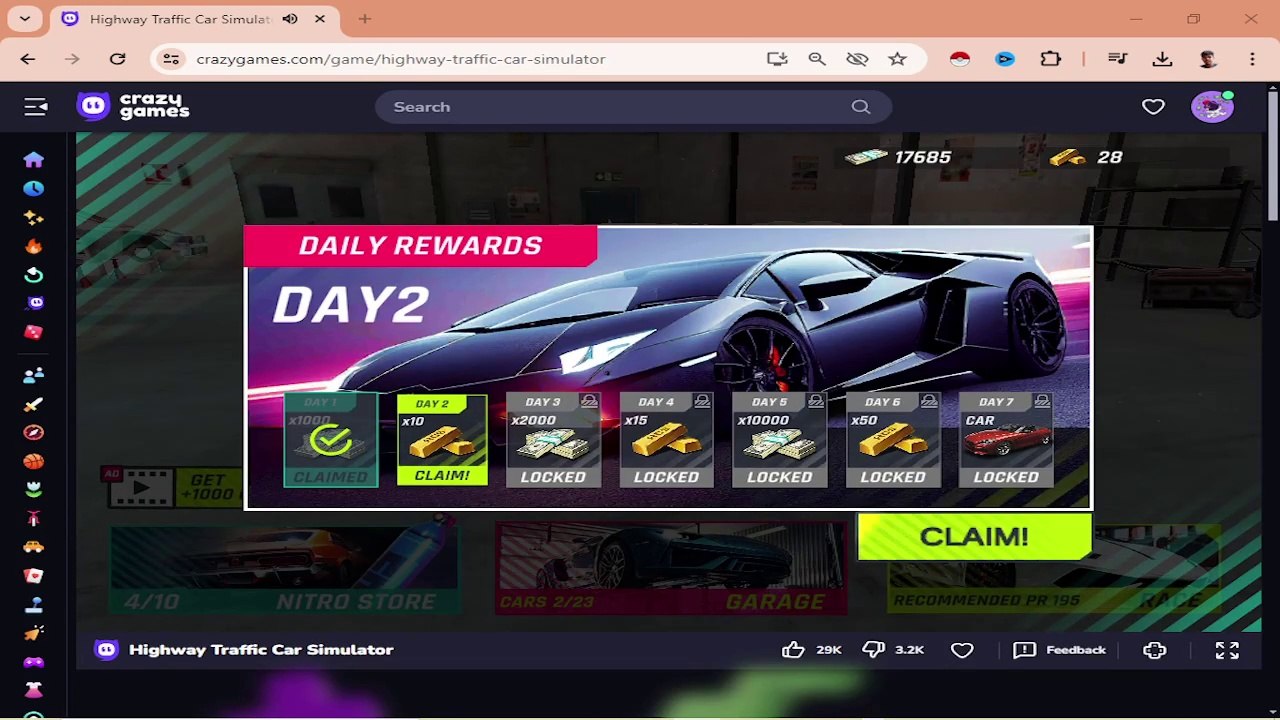Viewport: 1280px width, 720px height.
Task: Expand the tab search dropdown arrow
Action: tap(24, 19)
